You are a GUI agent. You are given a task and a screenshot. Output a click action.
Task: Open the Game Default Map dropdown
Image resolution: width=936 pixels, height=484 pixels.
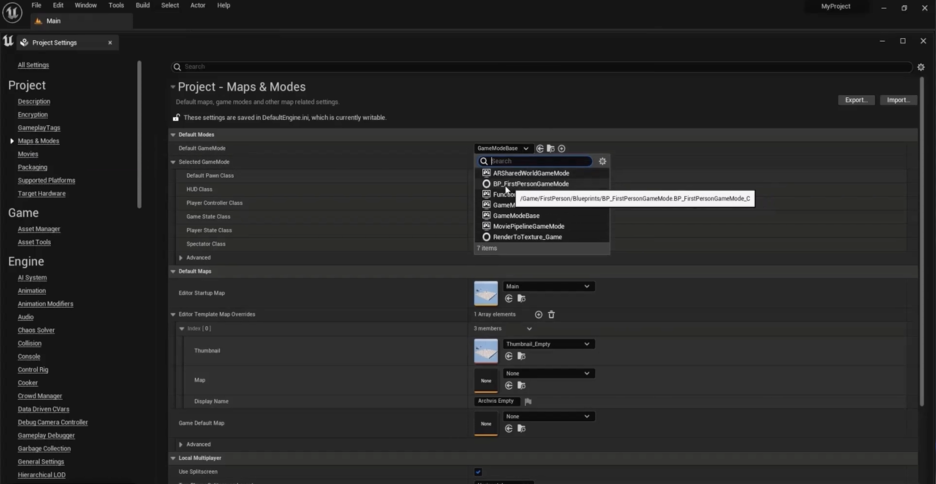click(x=549, y=417)
